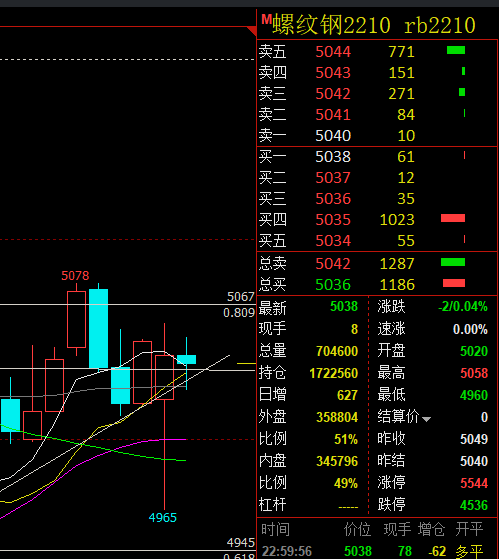
Task: Click the 5078 high price label on chart
Action: point(75,276)
